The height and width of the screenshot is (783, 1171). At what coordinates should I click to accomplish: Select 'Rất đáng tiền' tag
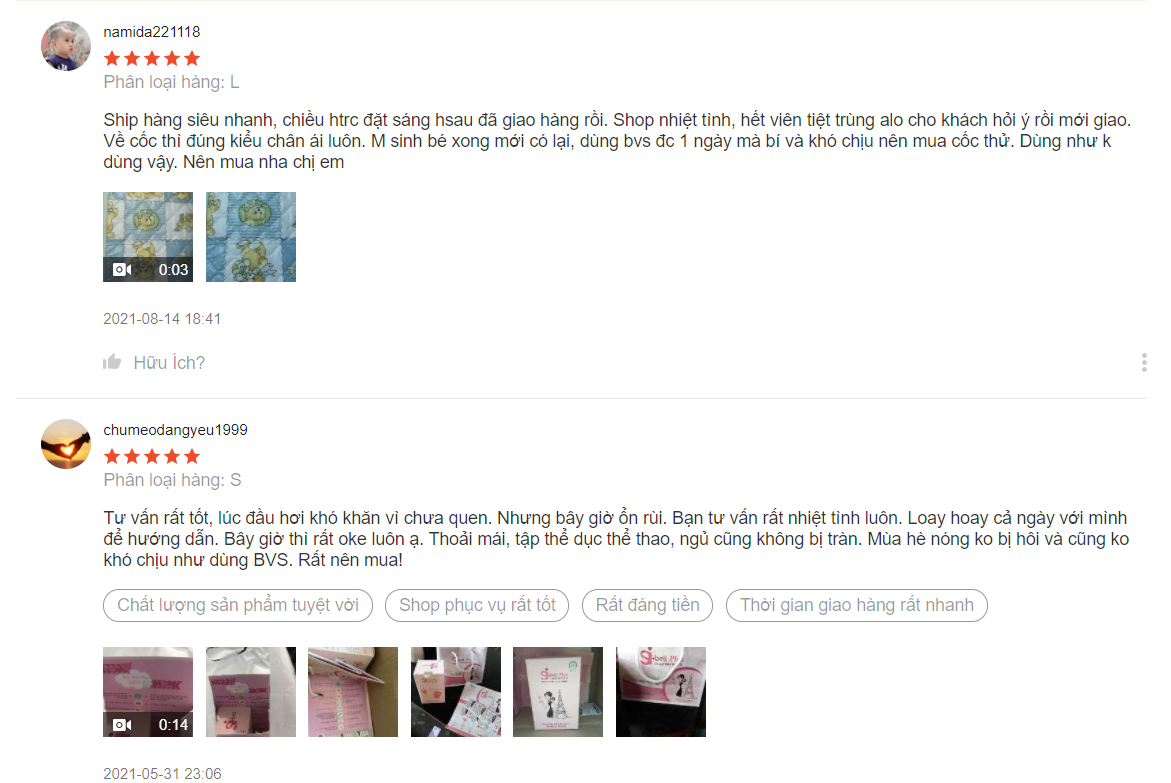(647, 605)
